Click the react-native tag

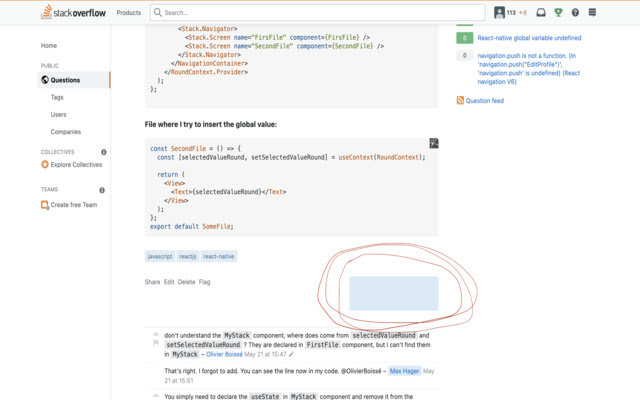(219, 256)
